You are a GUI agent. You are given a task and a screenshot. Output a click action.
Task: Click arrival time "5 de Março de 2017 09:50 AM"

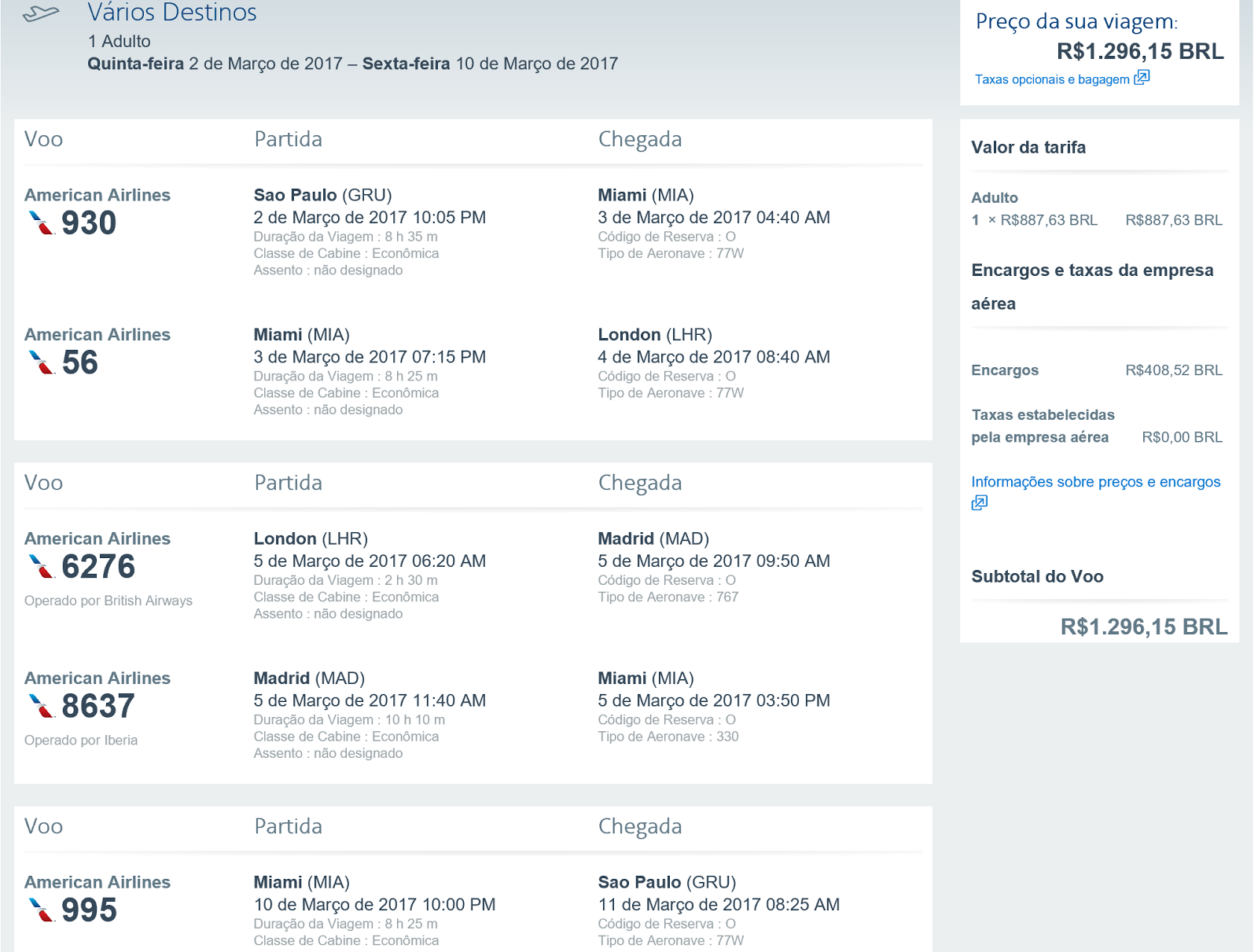pos(714,561)
